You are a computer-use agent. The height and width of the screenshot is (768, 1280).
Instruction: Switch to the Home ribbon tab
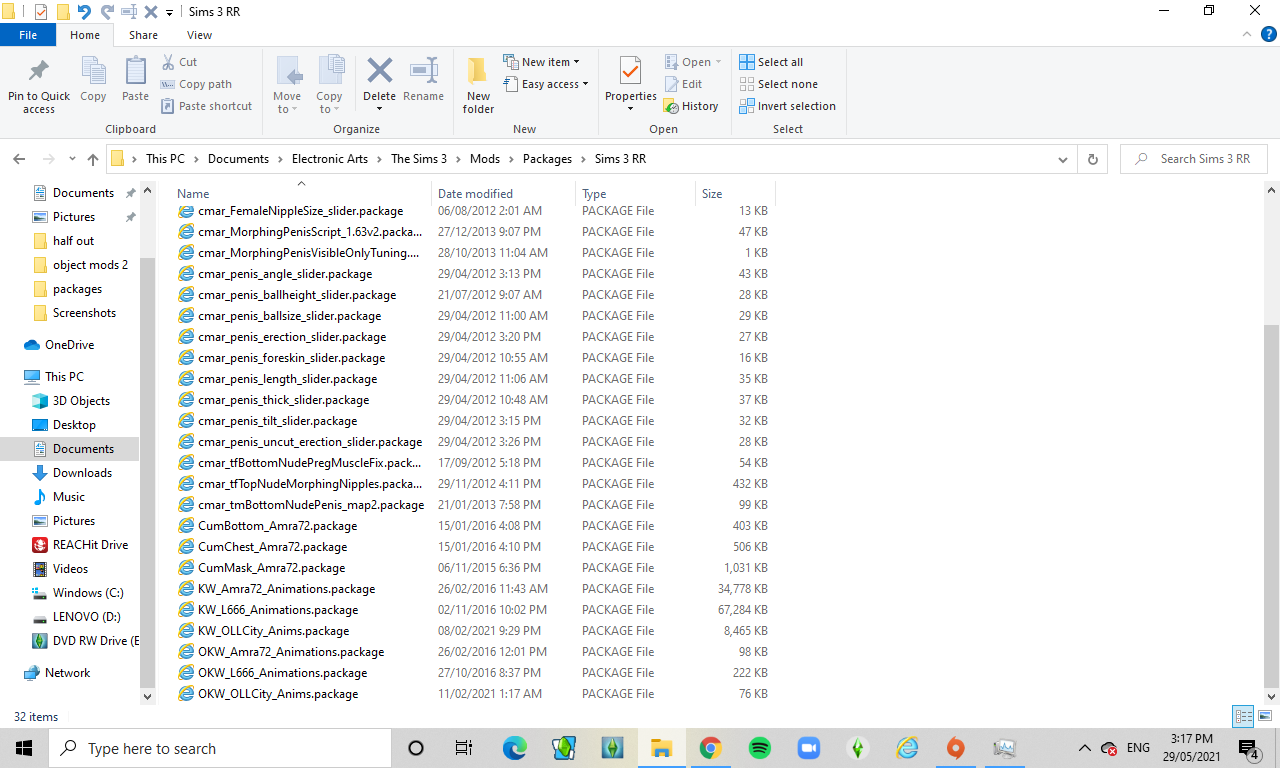point(85,35)
